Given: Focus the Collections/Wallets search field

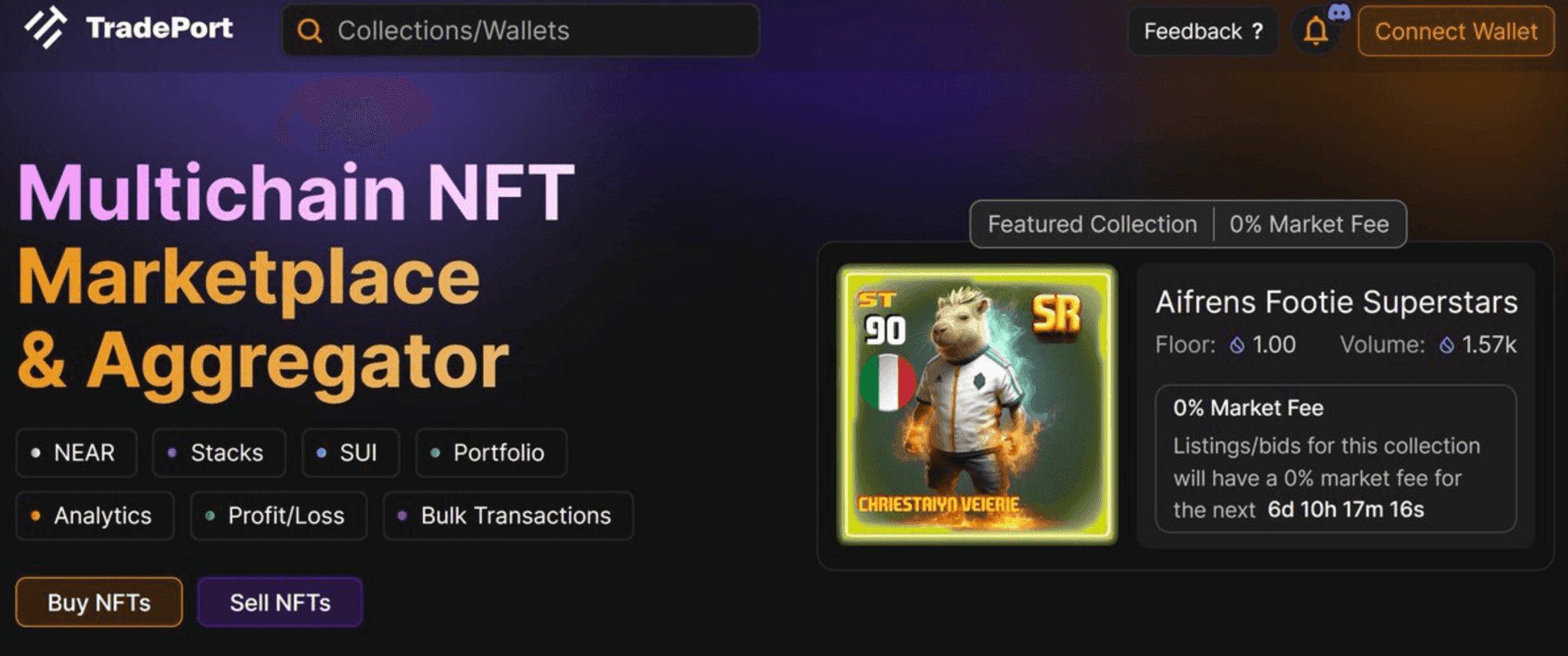Looking at the screenshot, I should pos(521,31).
